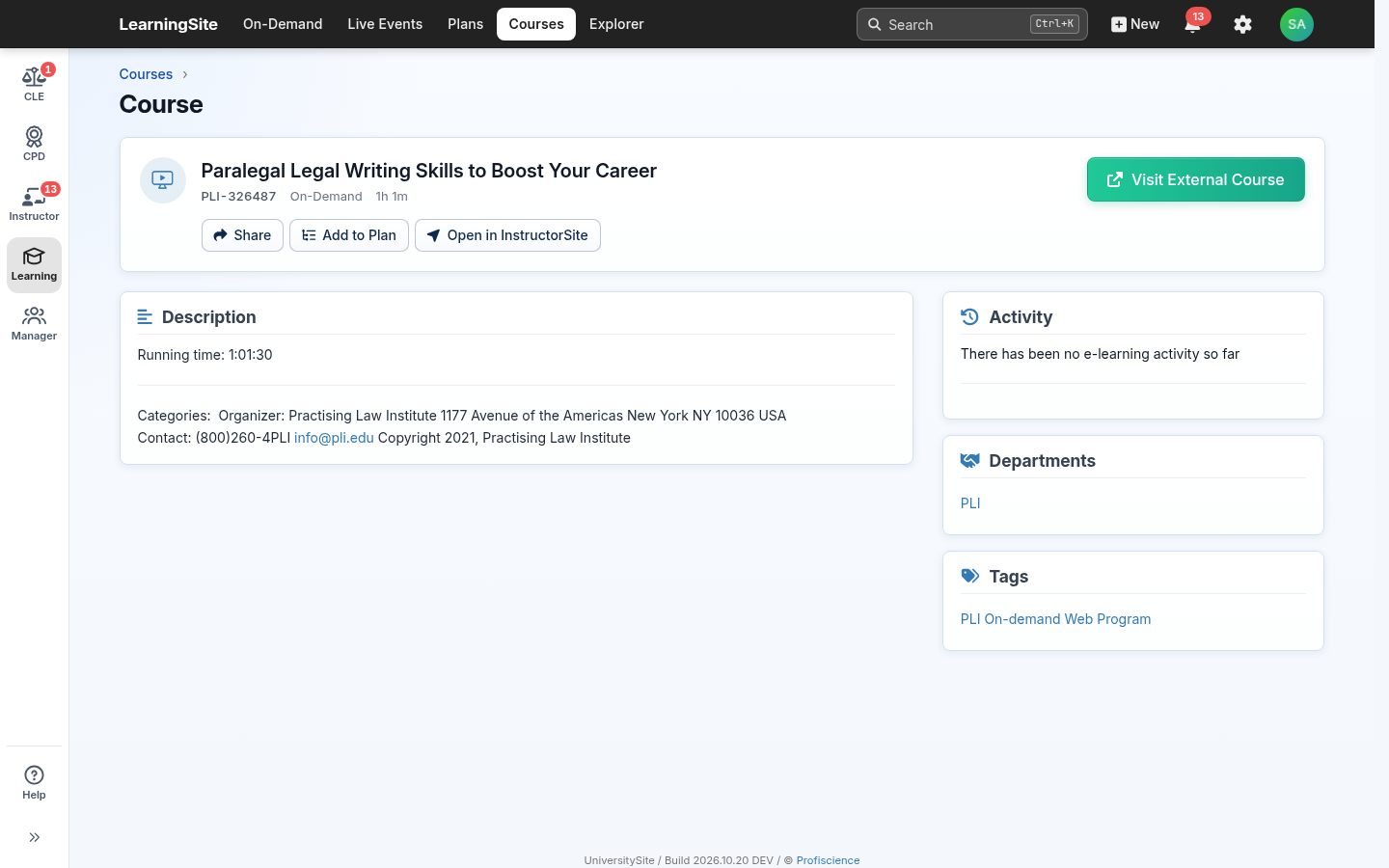
Task: Open PLI On-demand Web Program tag
Action: [1055, 619]
